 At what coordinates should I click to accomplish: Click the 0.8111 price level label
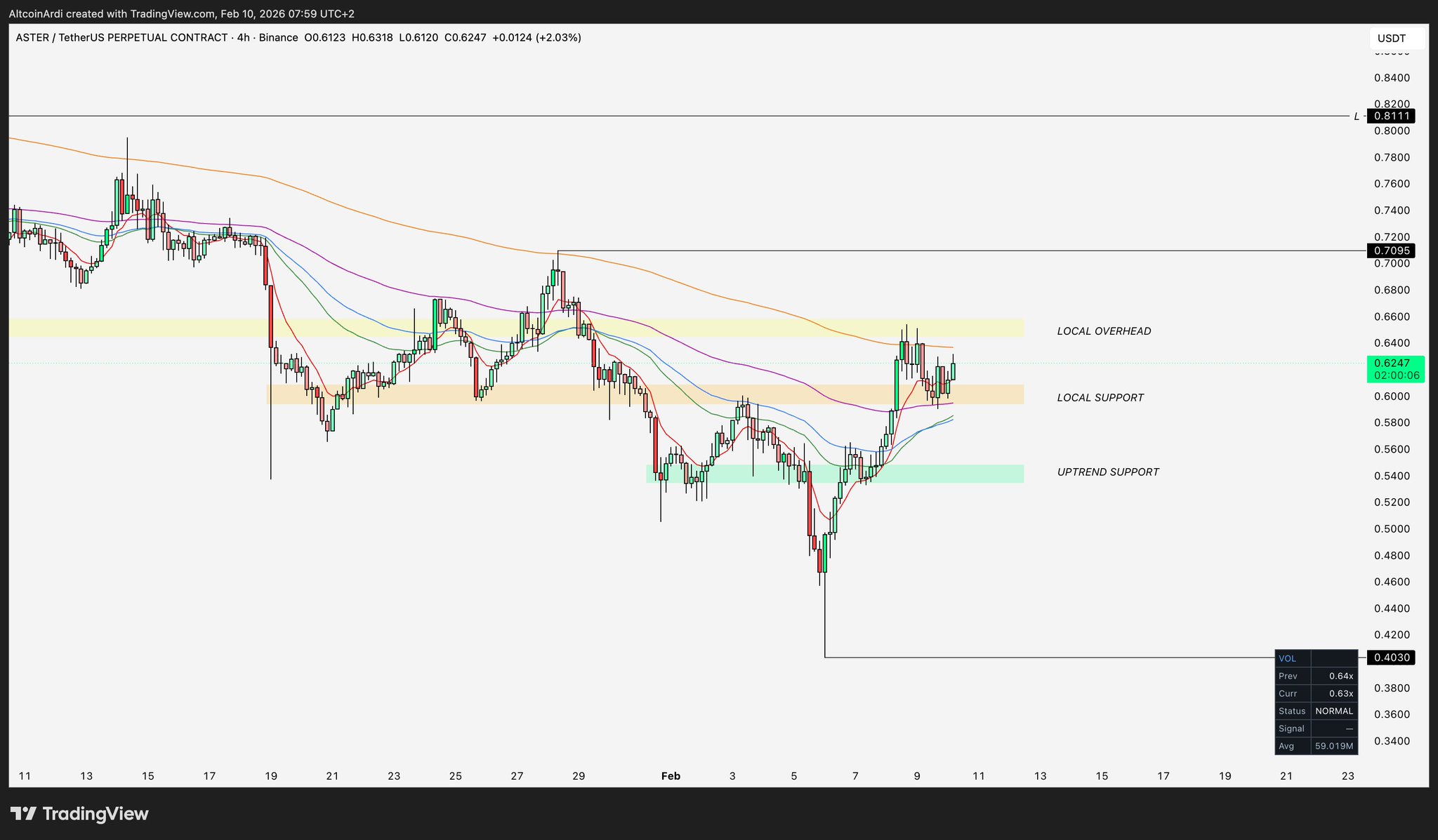[1390, 116]
